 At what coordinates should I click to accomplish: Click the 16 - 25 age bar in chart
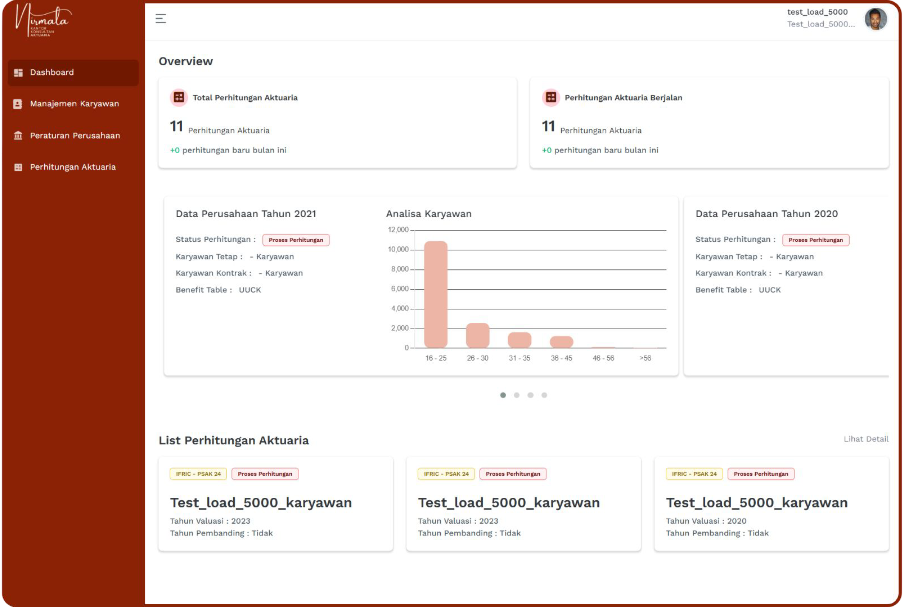pyautogui.click(x=436, y=295)
